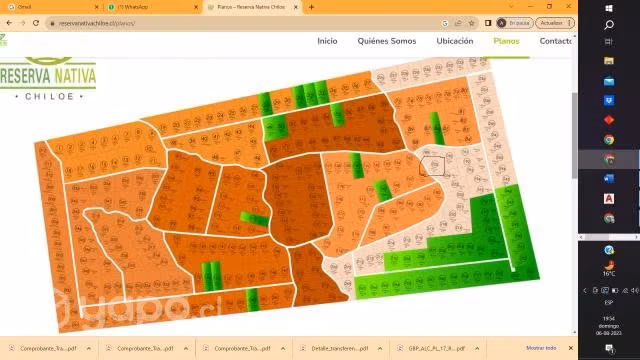
Task: Open Dropbox from the taskbar
Action: point(609,100)
